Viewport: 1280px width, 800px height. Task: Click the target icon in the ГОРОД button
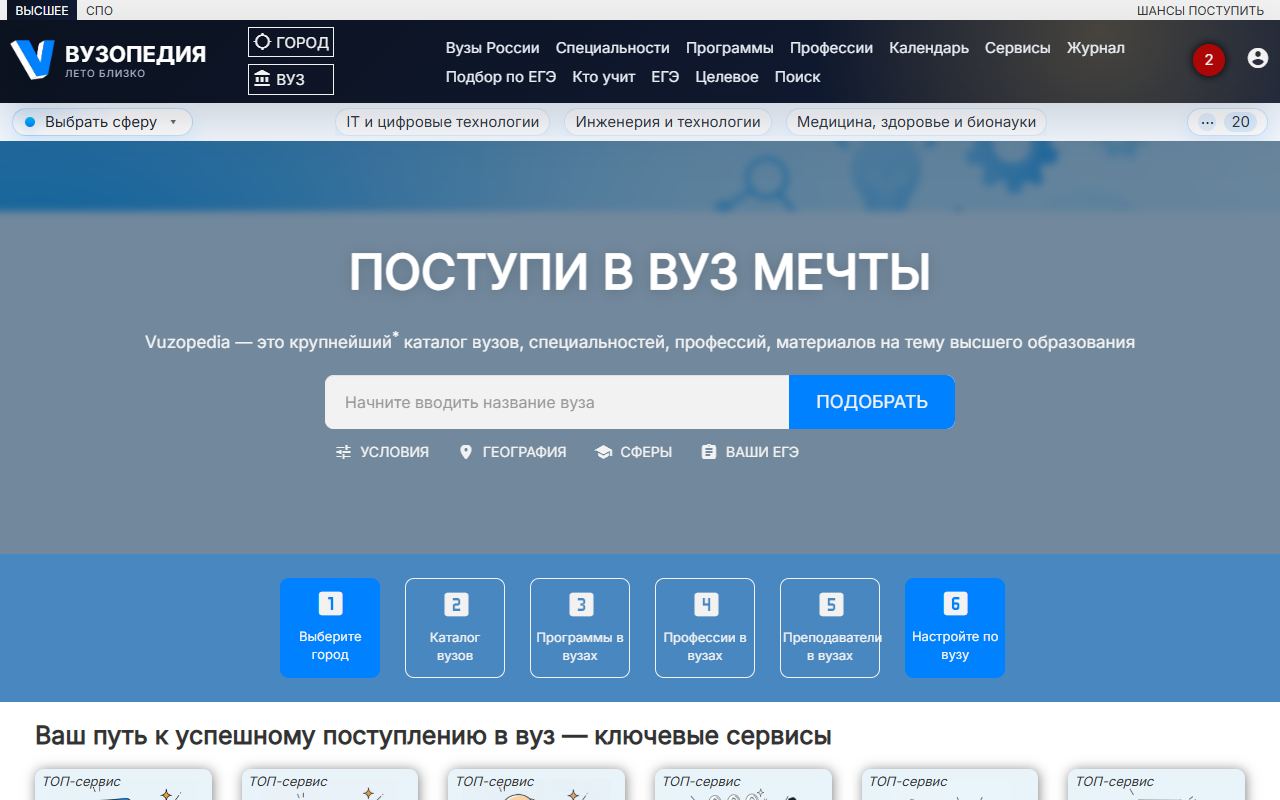[263, 42]
